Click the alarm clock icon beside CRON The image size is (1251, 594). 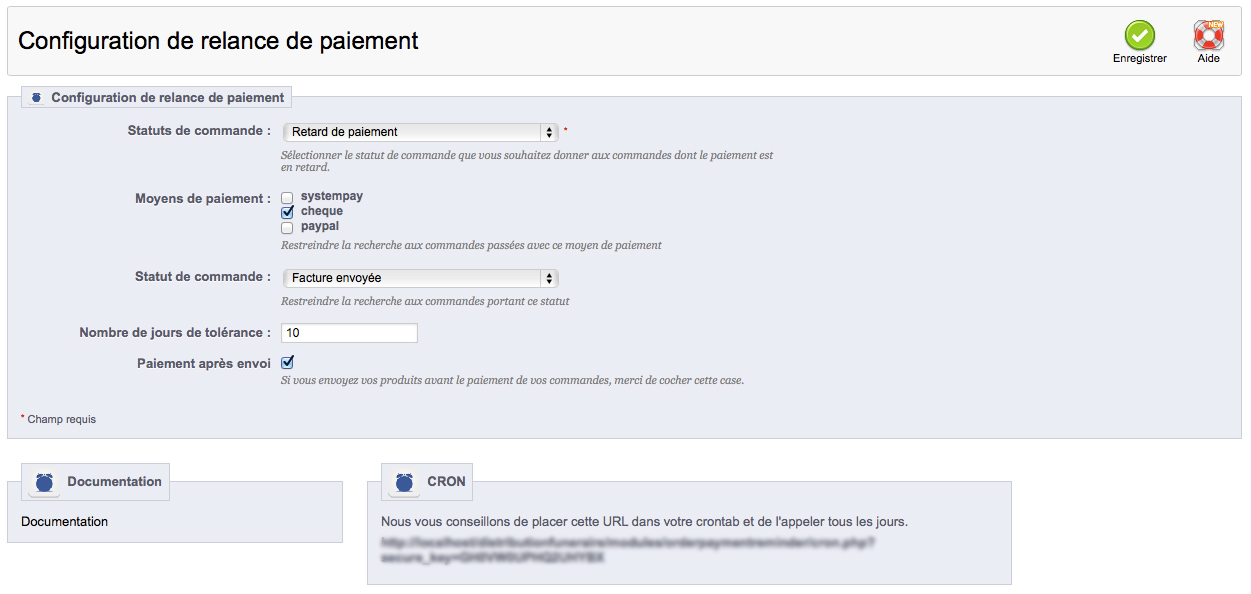click(404, 483)
